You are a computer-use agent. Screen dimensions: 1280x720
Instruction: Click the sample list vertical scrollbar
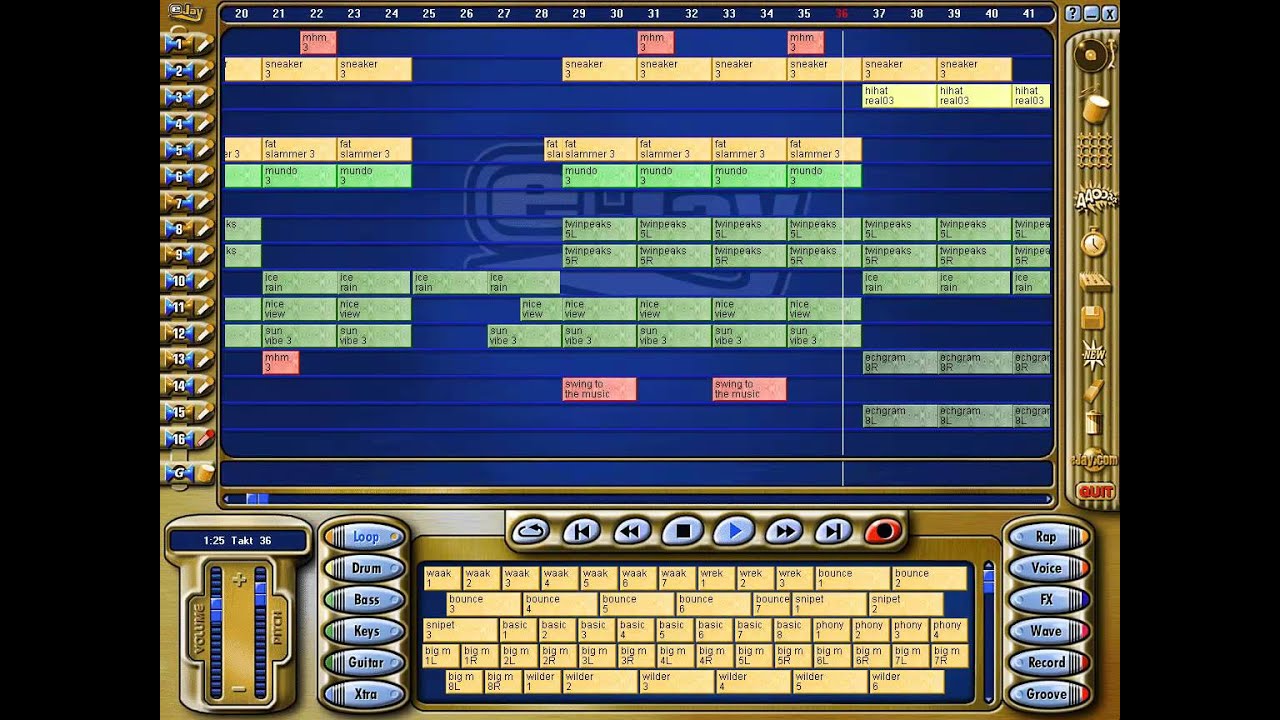point(988,630)
